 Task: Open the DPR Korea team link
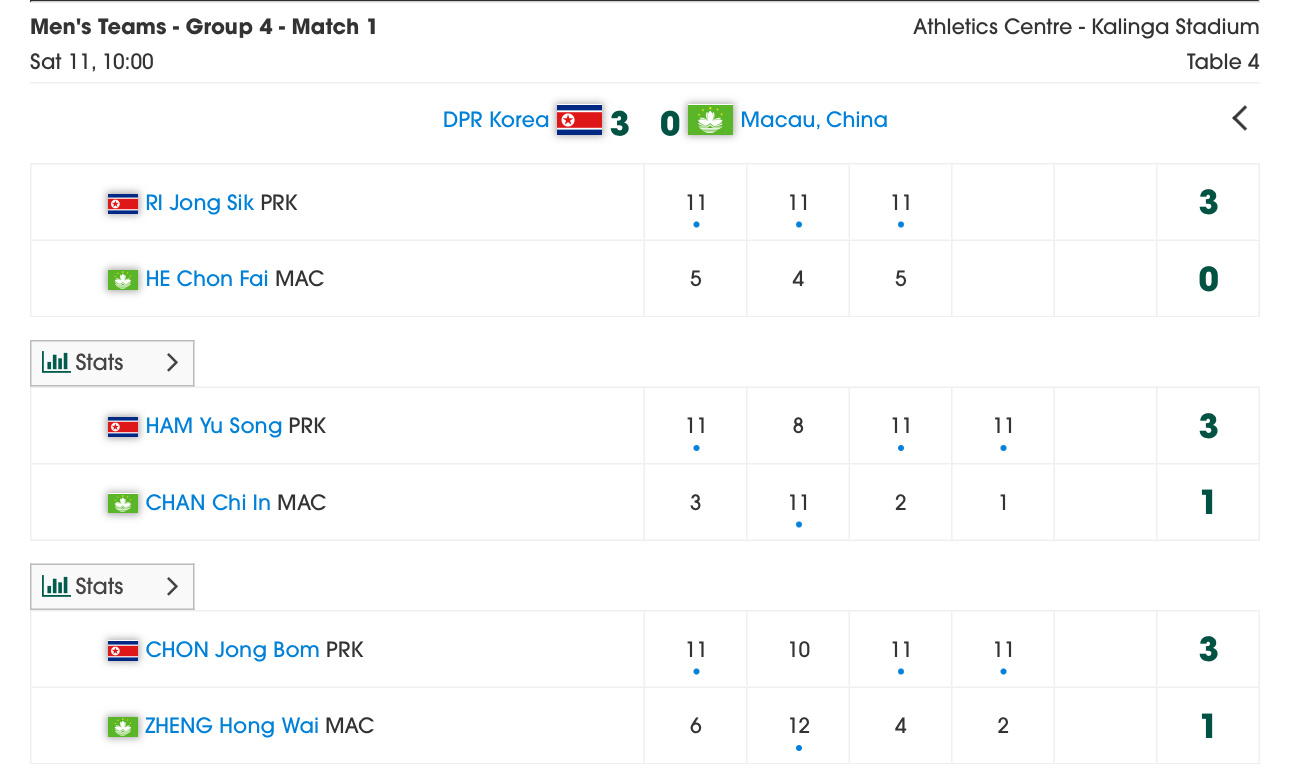496,120
